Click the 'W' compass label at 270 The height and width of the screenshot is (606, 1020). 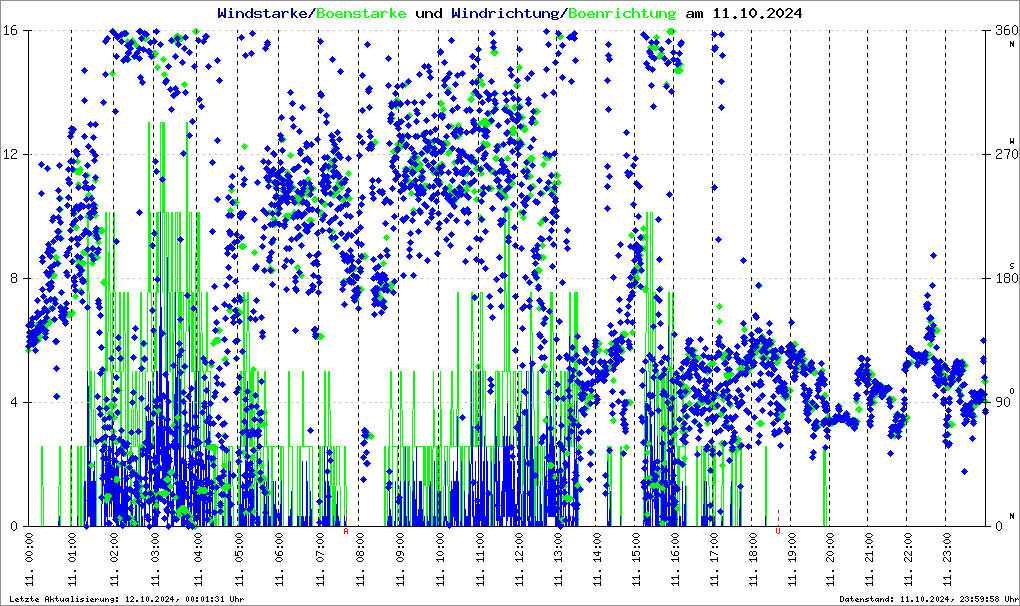point(1012,141)
